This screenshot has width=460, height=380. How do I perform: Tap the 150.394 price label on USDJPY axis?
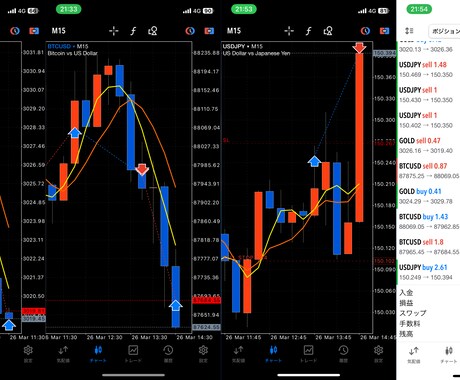point(384,53)
